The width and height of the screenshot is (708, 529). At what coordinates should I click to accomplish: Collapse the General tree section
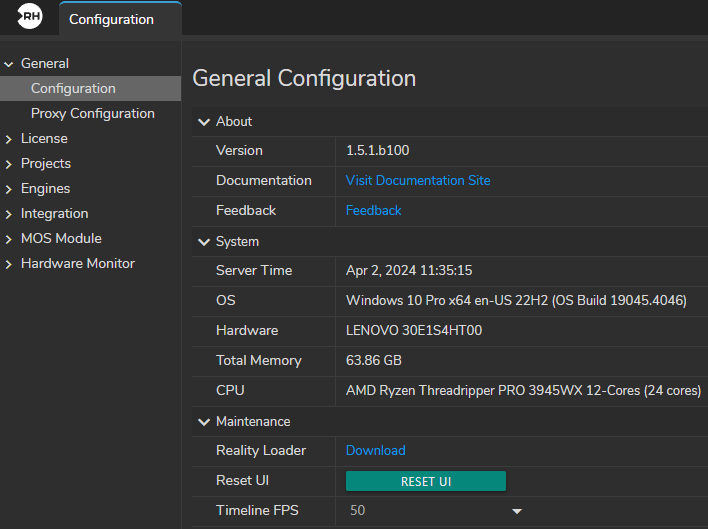(x=9, y=64)
